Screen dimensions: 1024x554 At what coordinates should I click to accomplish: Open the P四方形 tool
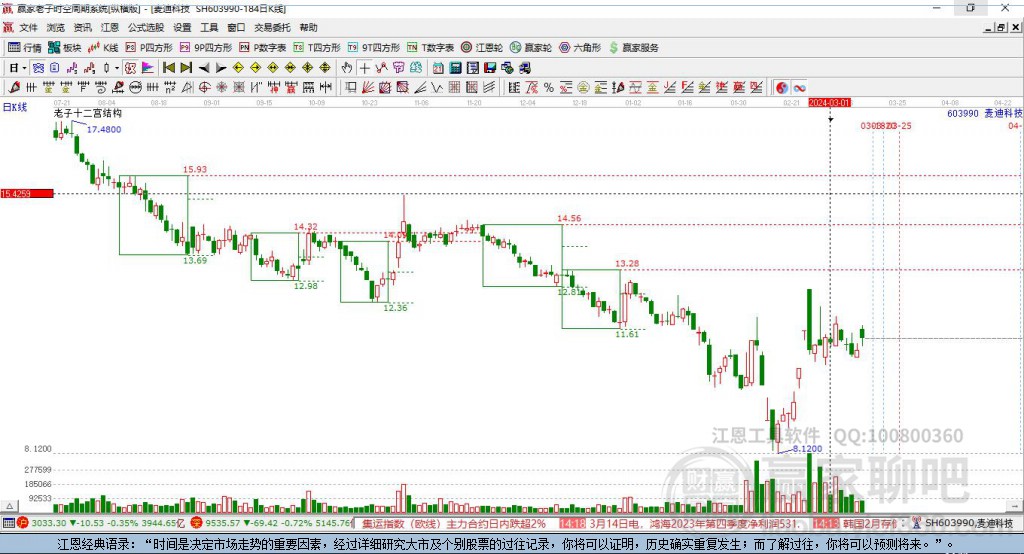click(149, 48)
